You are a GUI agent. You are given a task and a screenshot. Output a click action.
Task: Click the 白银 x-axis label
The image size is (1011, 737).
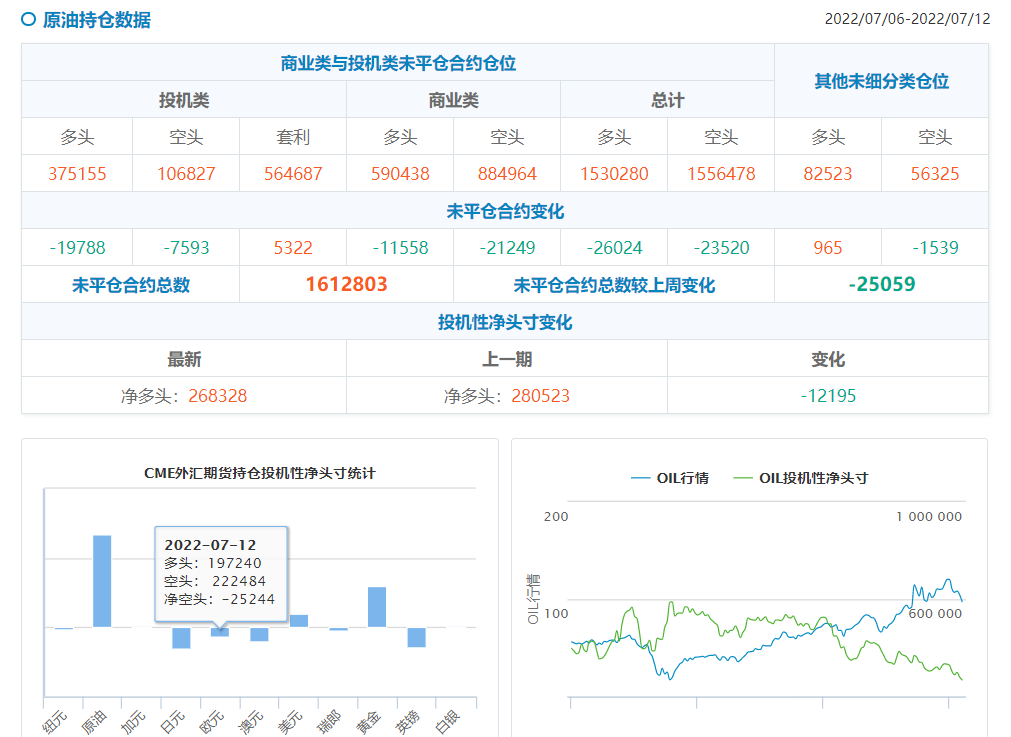447,720
